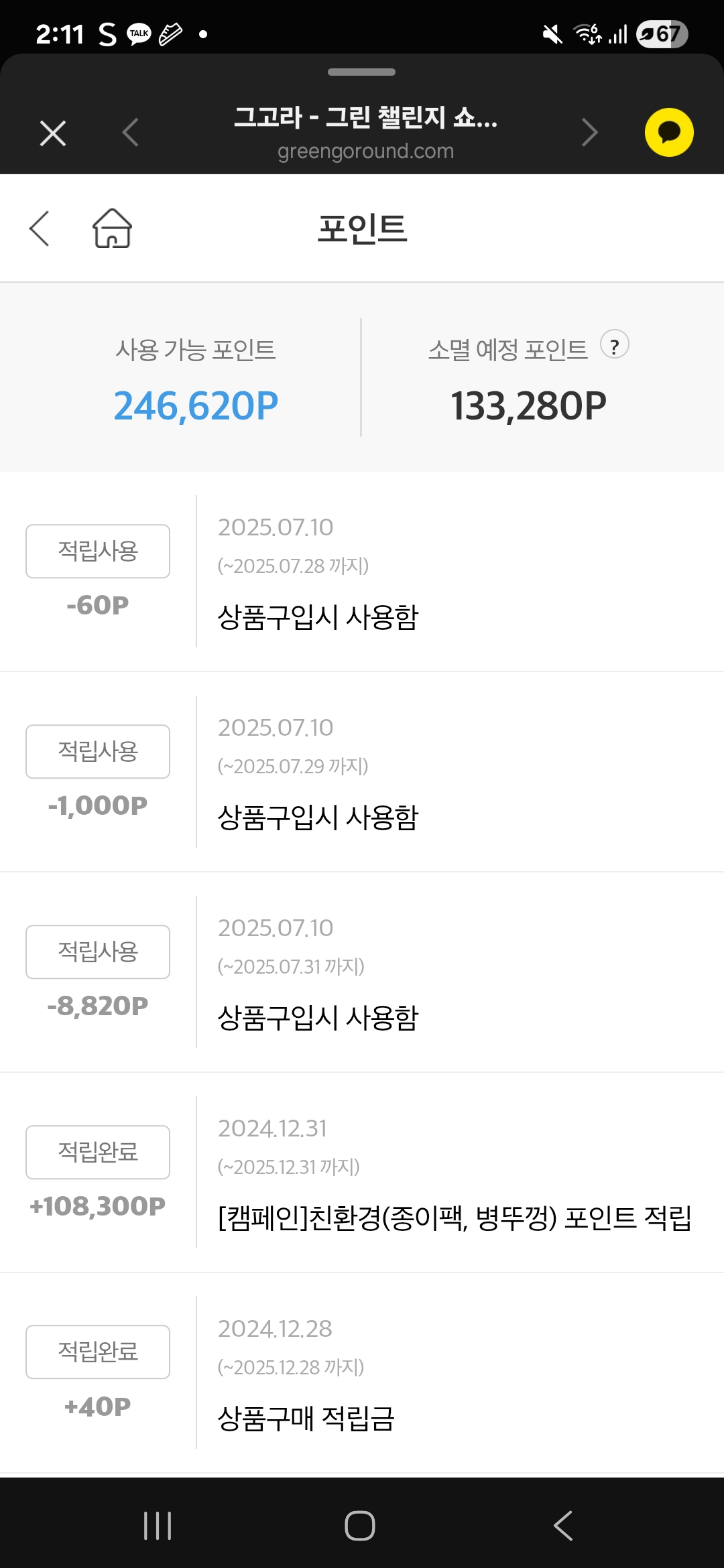Tap the page back arrow beside home

(x=40, y=228)
